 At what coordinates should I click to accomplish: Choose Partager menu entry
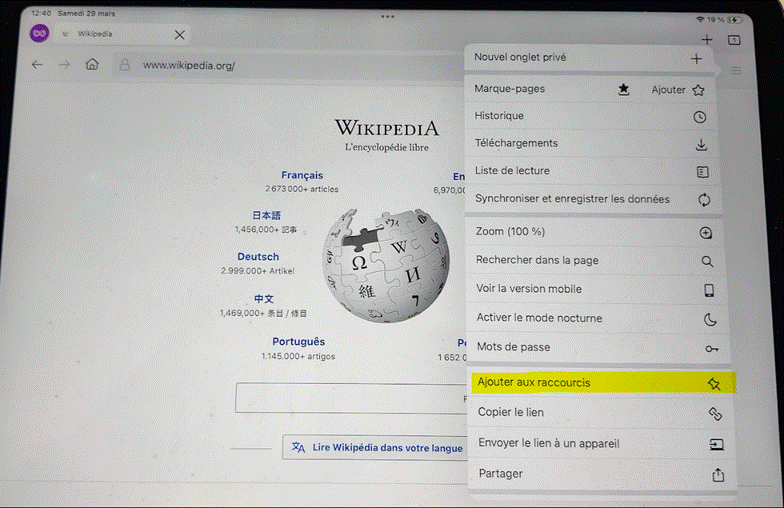[x=603, y=474]
